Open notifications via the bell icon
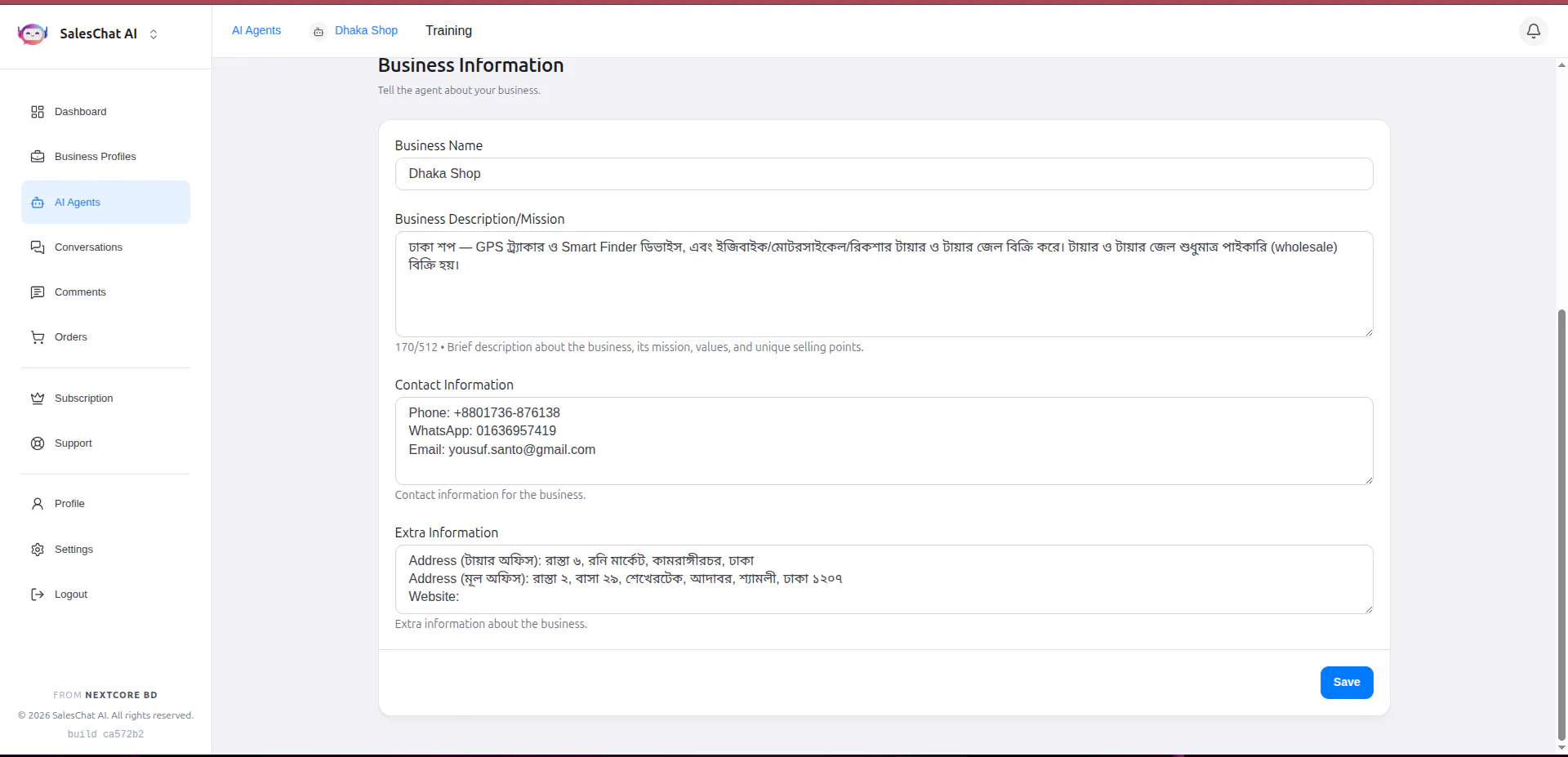 tap(1534, 31)
